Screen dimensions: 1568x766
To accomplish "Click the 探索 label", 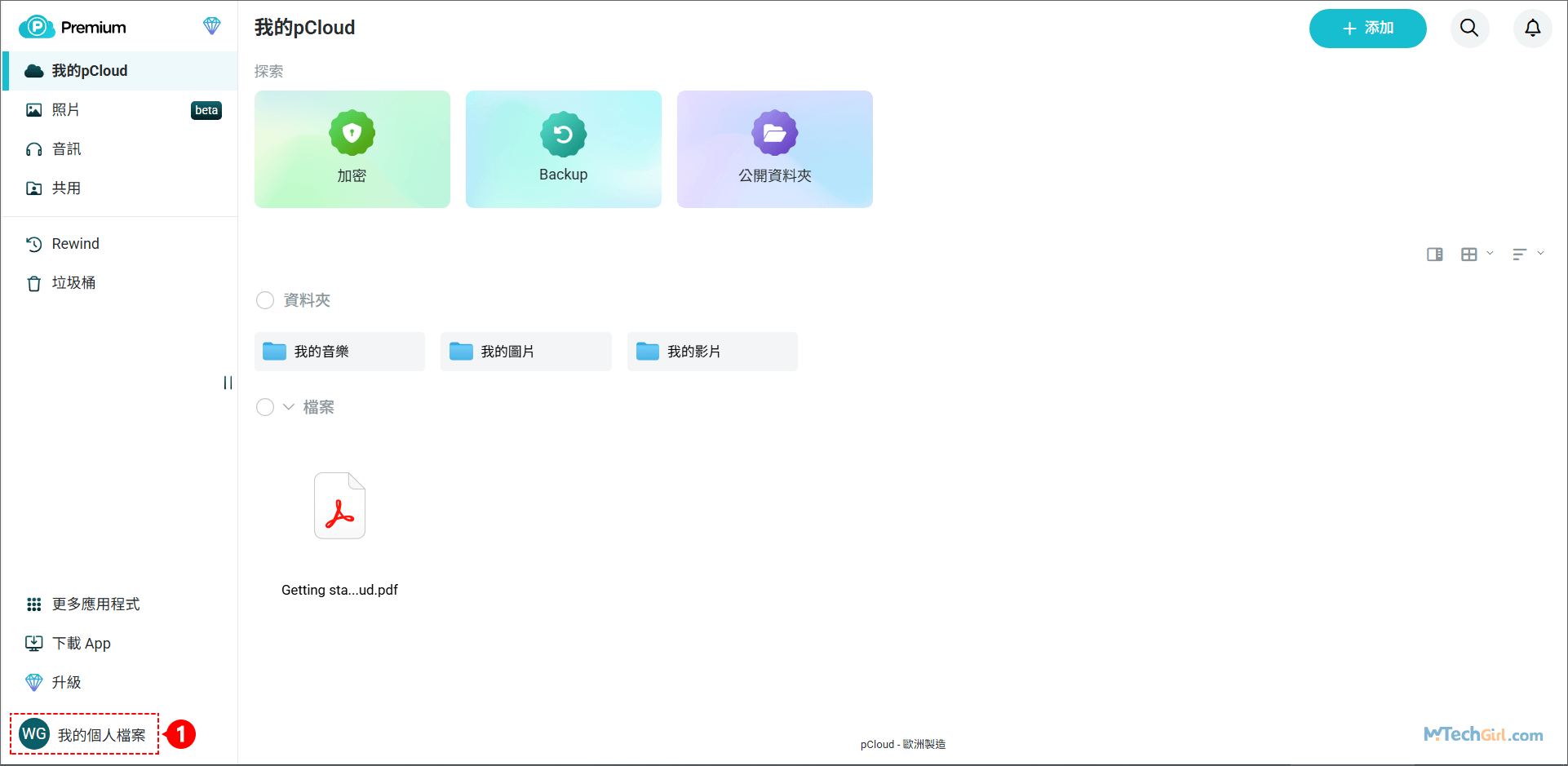I will click(x=269, y=72).
